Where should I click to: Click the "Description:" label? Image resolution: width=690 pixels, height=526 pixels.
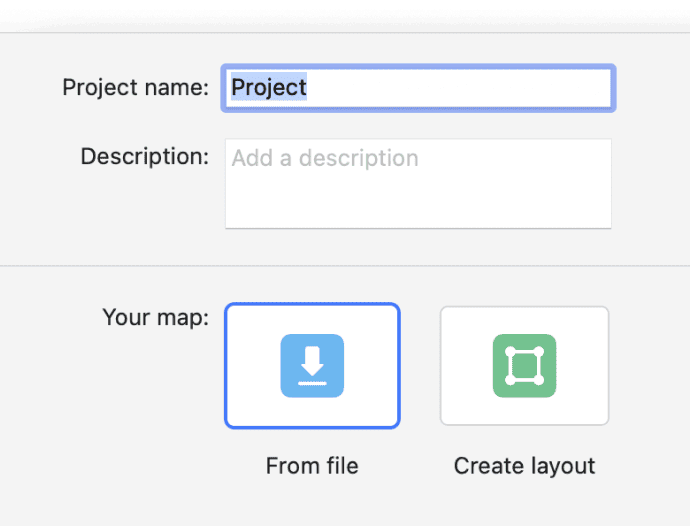point(144,157)
